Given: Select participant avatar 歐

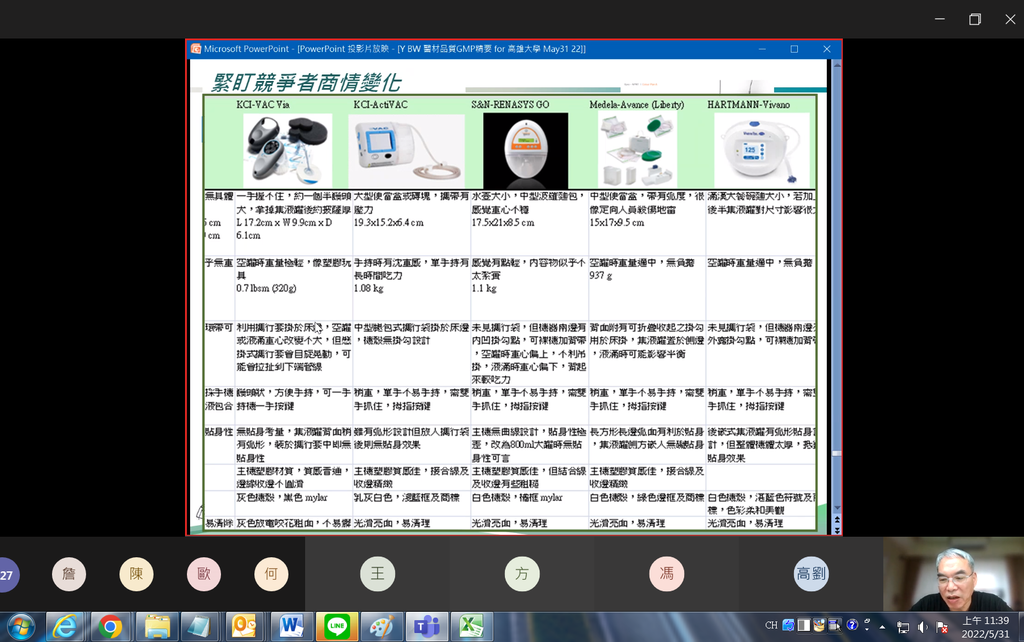Looking at the screenshot, I should click(x=204, y=574).
